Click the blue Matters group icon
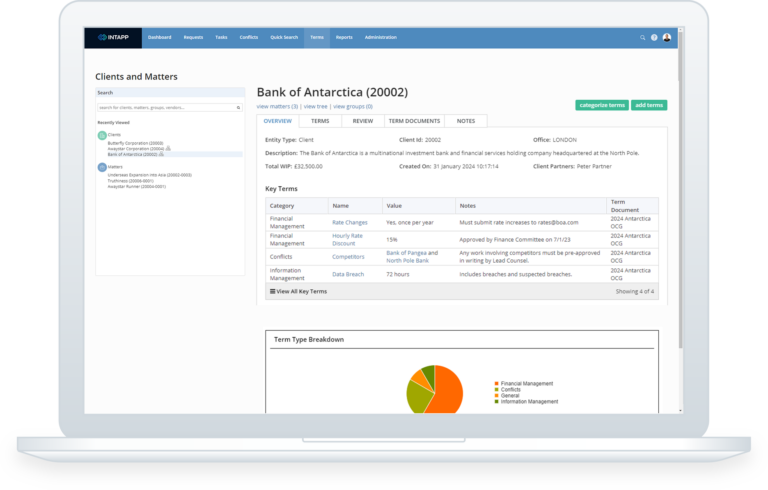This screenshot has height=490, width=768. 102,167
